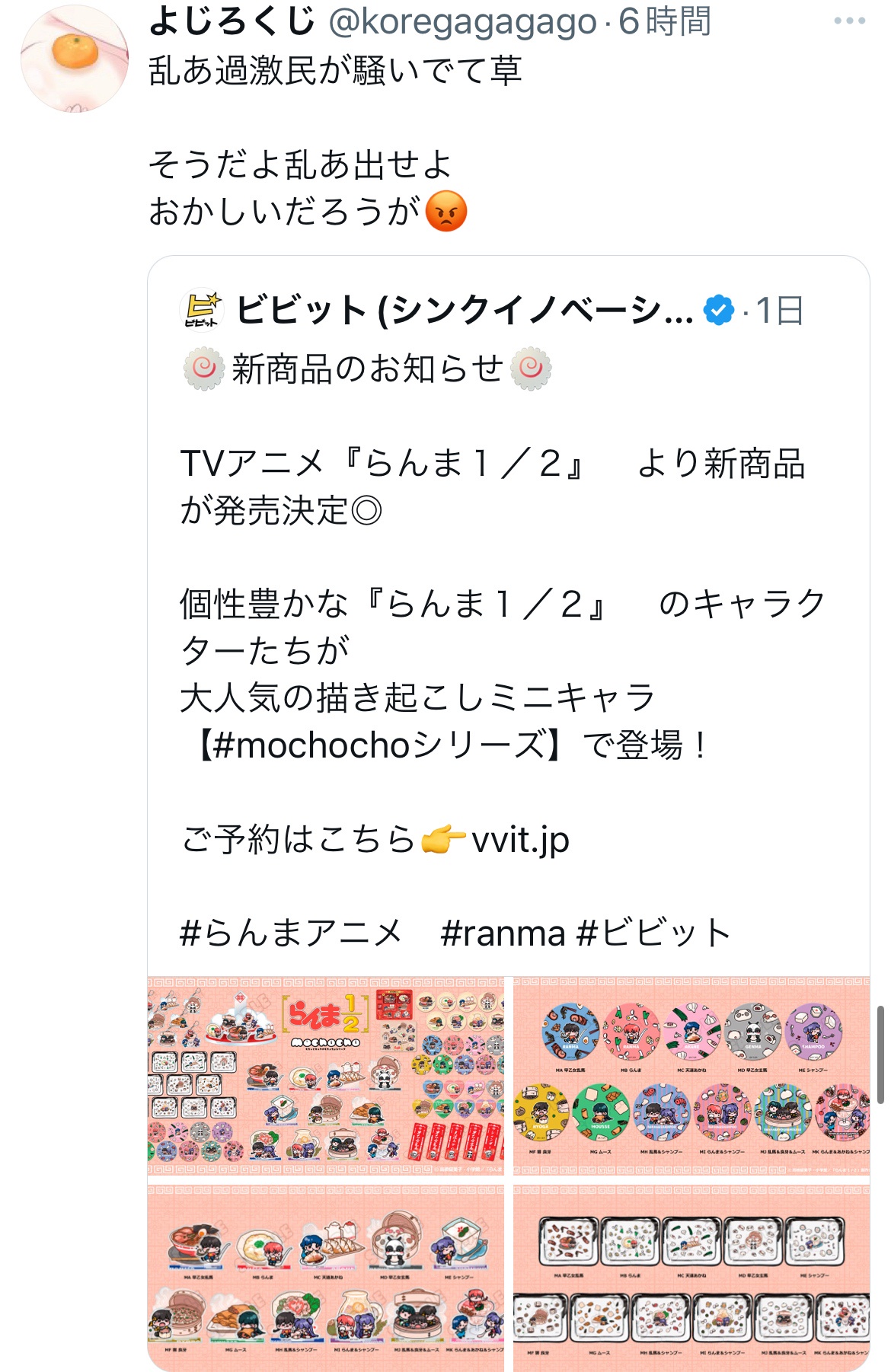Tap the left narutomaki emoji beside 新商品のお知らせ
Viewport: 891px width, 1372px height.
pyautogui.click(x=203, y=369)
